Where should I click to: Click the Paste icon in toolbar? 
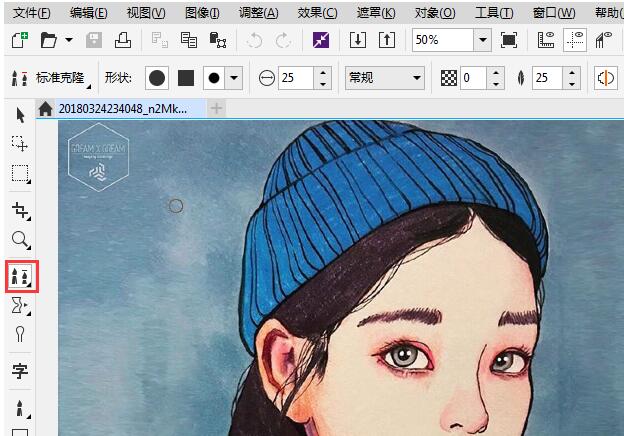pos(218,40)
